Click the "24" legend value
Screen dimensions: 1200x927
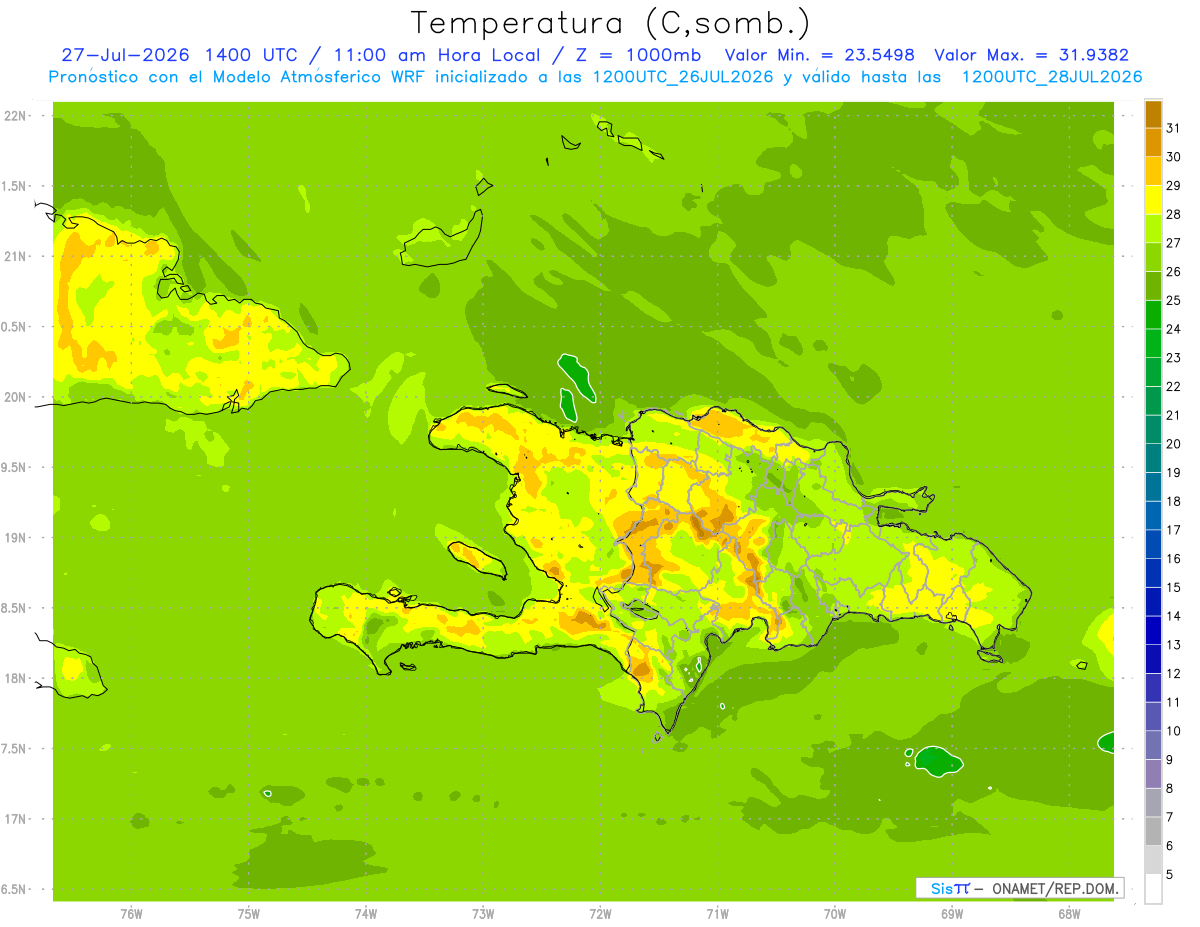pos(1173,329)
